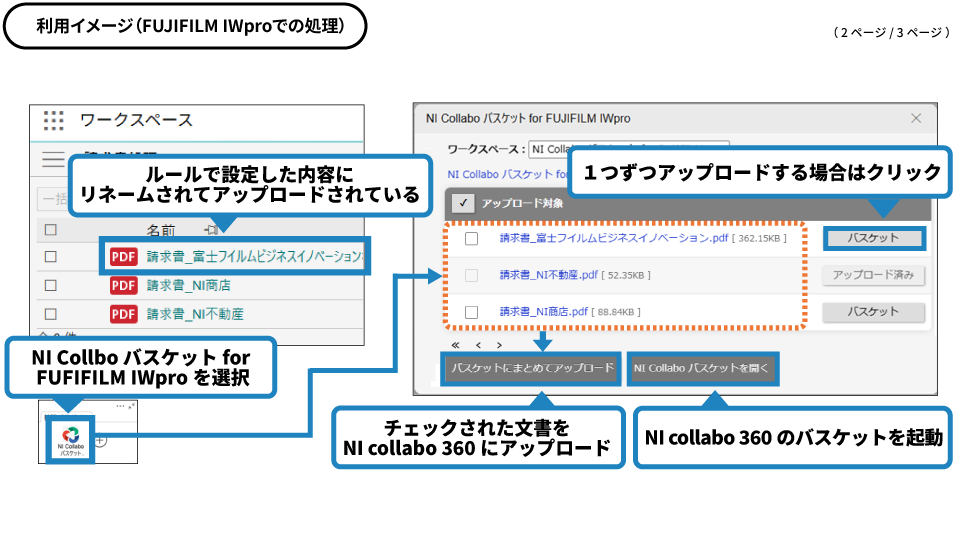Click the plus circle beside NI Collabo icon

pos(101,441)
